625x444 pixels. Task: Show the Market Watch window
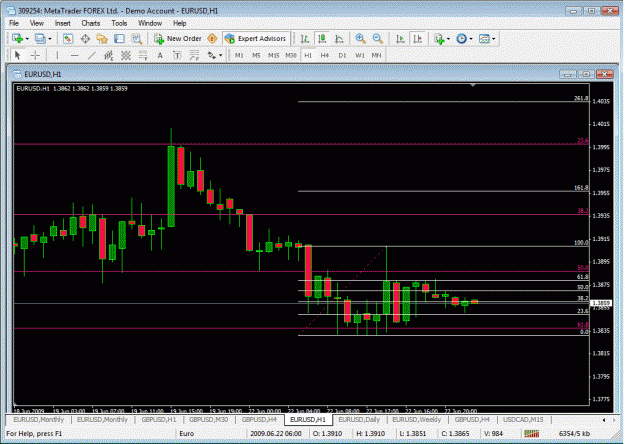68,39
